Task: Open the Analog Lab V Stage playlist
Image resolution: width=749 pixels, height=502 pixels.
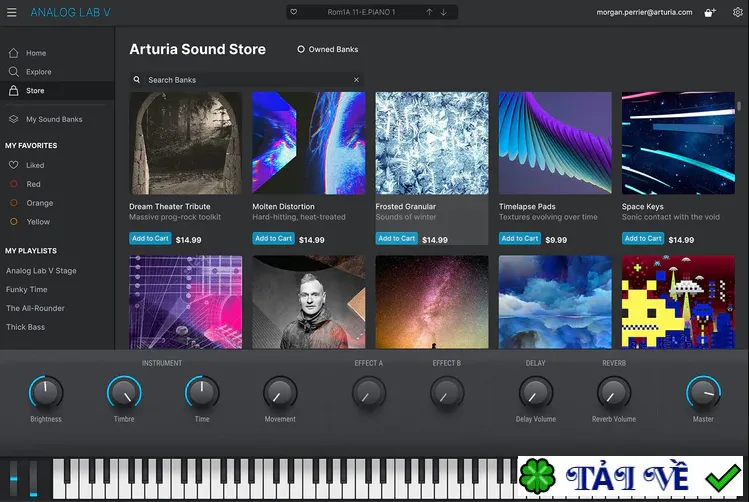Action: (x=41, y=270)
